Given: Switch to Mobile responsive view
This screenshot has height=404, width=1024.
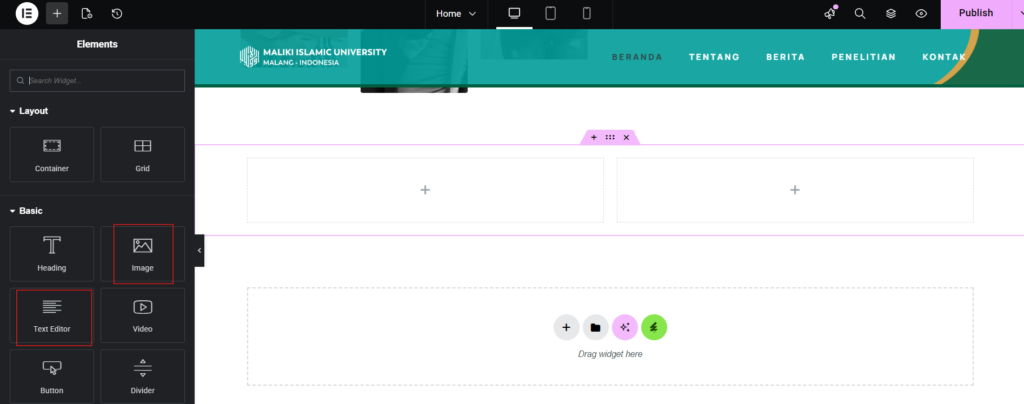Looking at the screenshot, I should (x=587, y=13).
